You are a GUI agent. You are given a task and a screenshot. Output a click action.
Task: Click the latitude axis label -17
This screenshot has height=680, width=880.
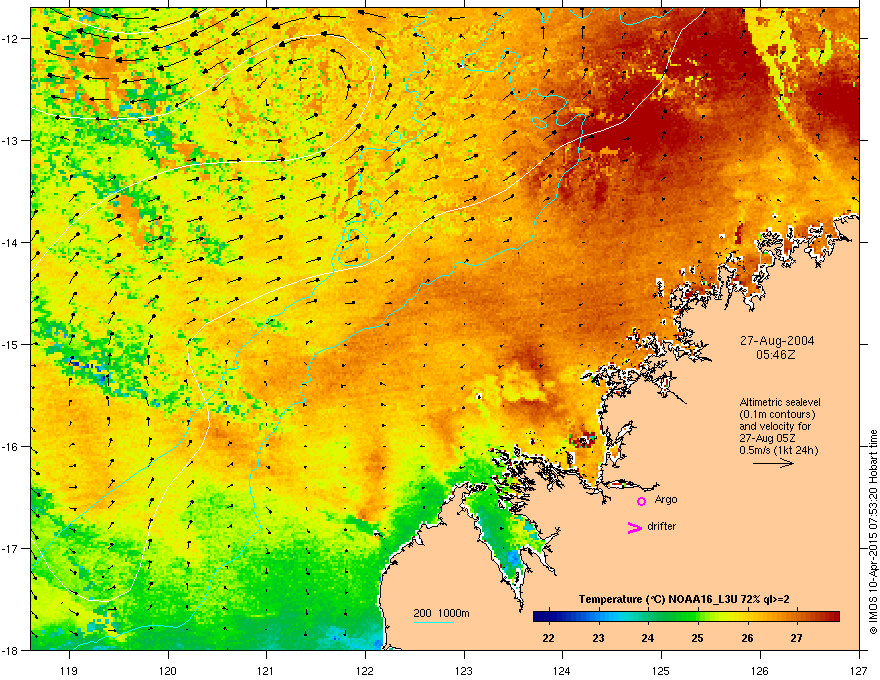pos(10,549)
